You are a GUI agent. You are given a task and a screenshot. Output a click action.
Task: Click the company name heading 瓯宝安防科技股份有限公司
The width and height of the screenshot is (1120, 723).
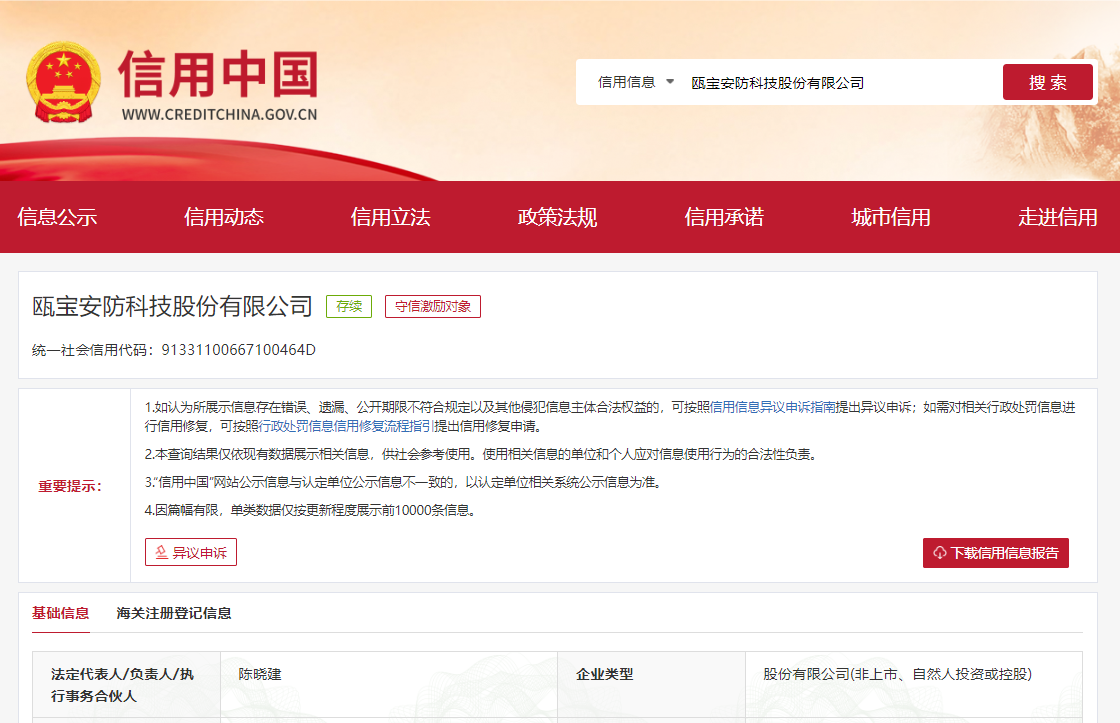click(x=172, y=306)
